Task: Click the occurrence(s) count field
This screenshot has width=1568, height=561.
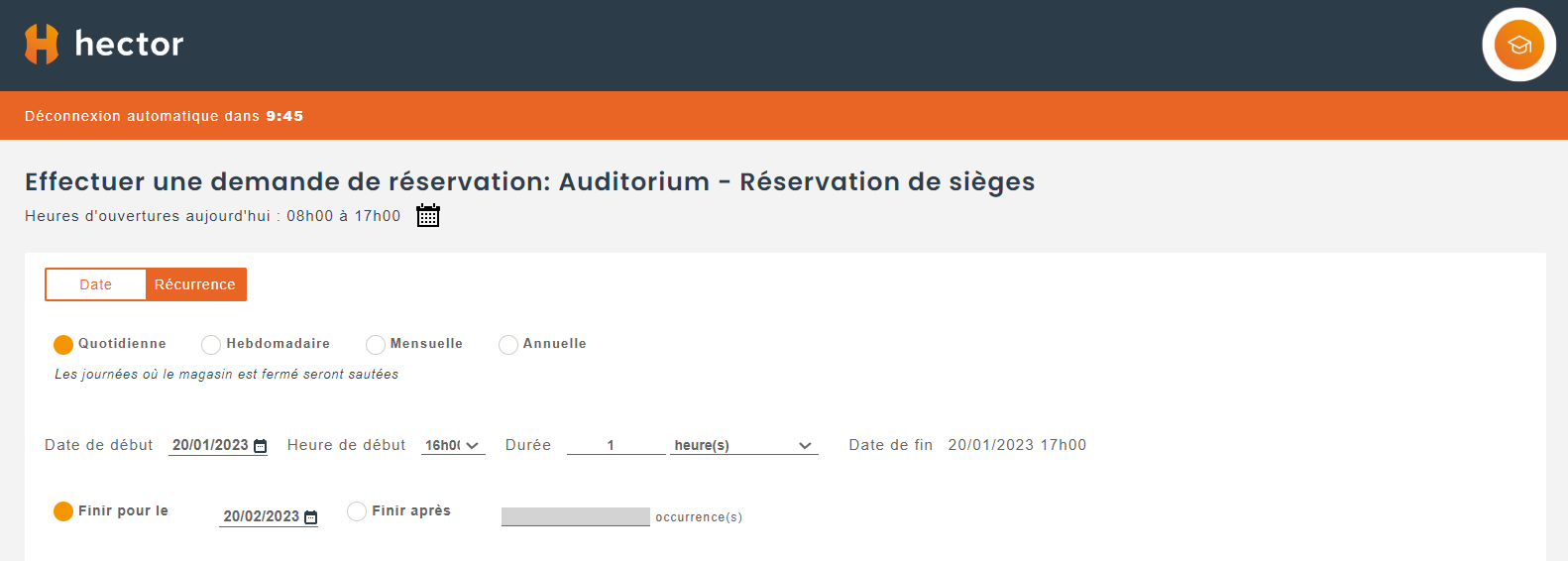Action: pyautogui.click(x=575, y=516)
